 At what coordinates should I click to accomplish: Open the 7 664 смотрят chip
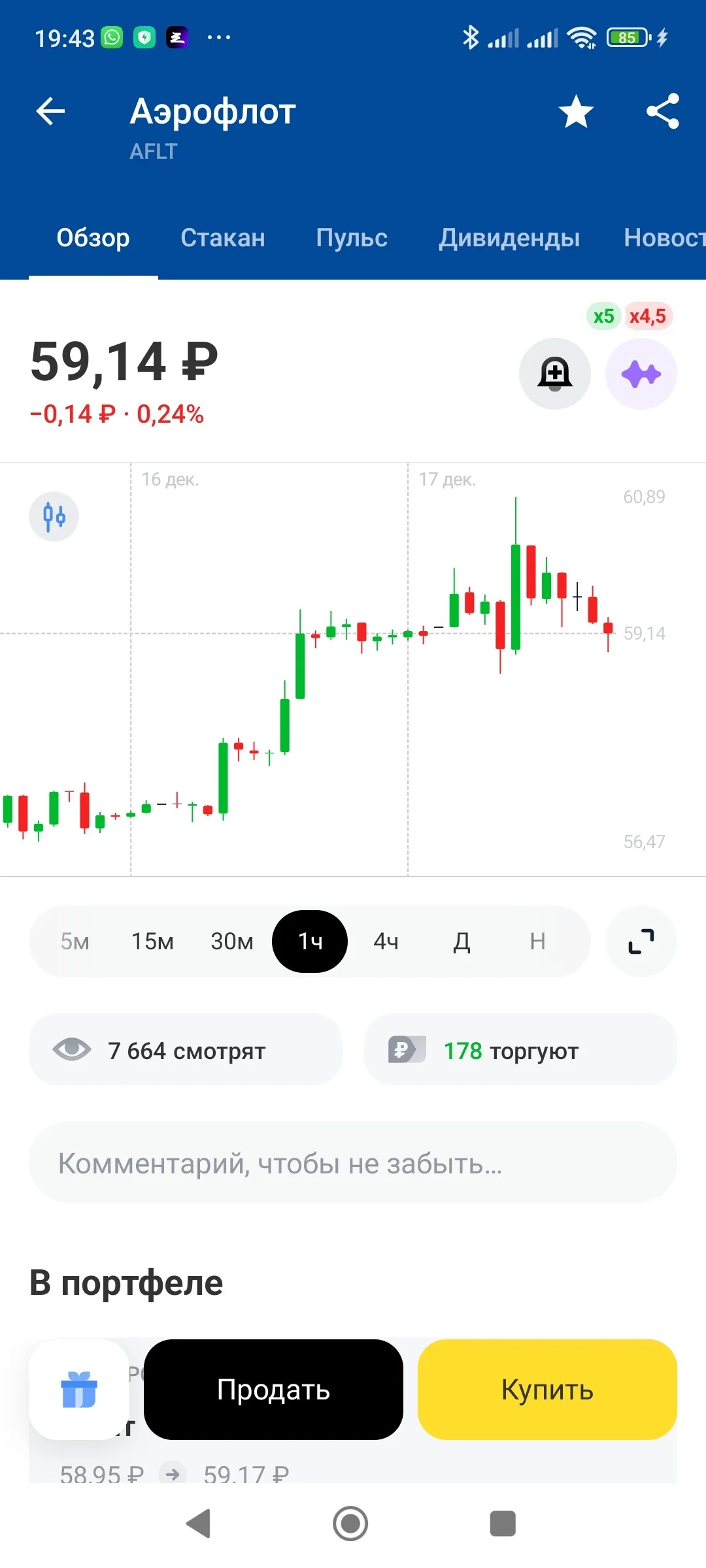pyautogui.click(x=186, y=1050)
